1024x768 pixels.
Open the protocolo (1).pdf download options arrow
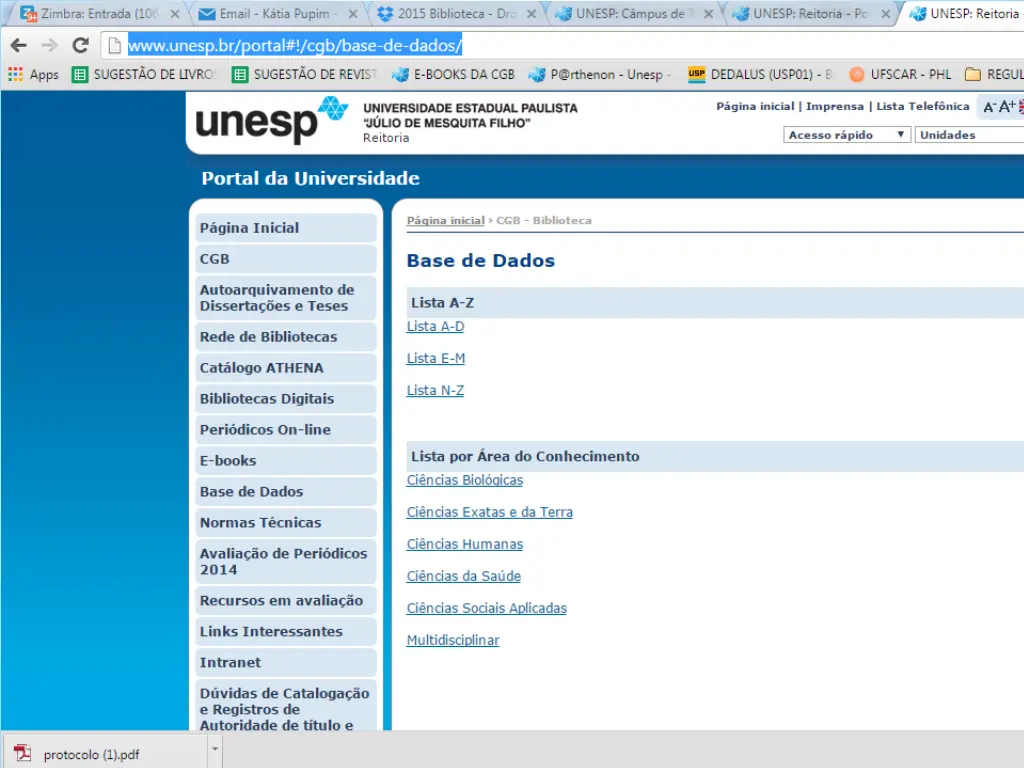tap(214, 748)
